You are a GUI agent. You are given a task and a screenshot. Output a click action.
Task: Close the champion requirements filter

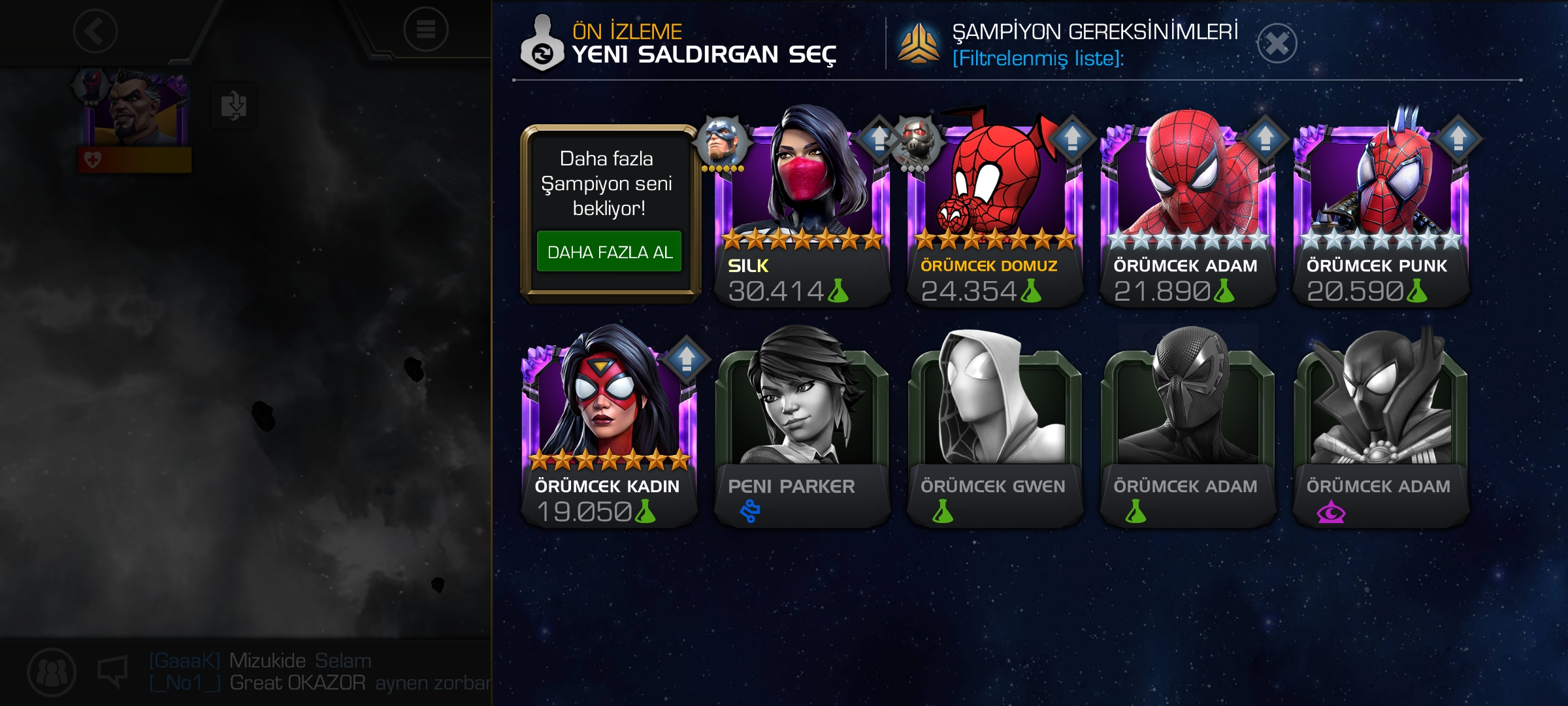coord(1277,44)
